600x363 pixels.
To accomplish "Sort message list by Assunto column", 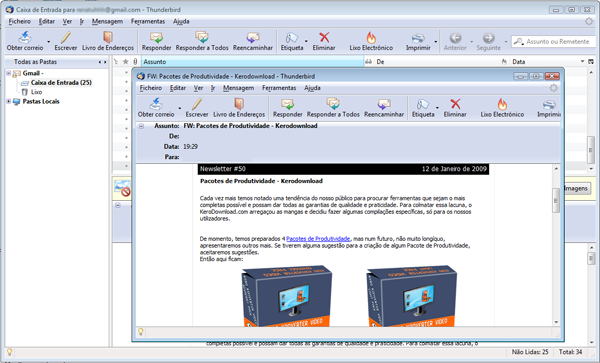I will (253, 62).
